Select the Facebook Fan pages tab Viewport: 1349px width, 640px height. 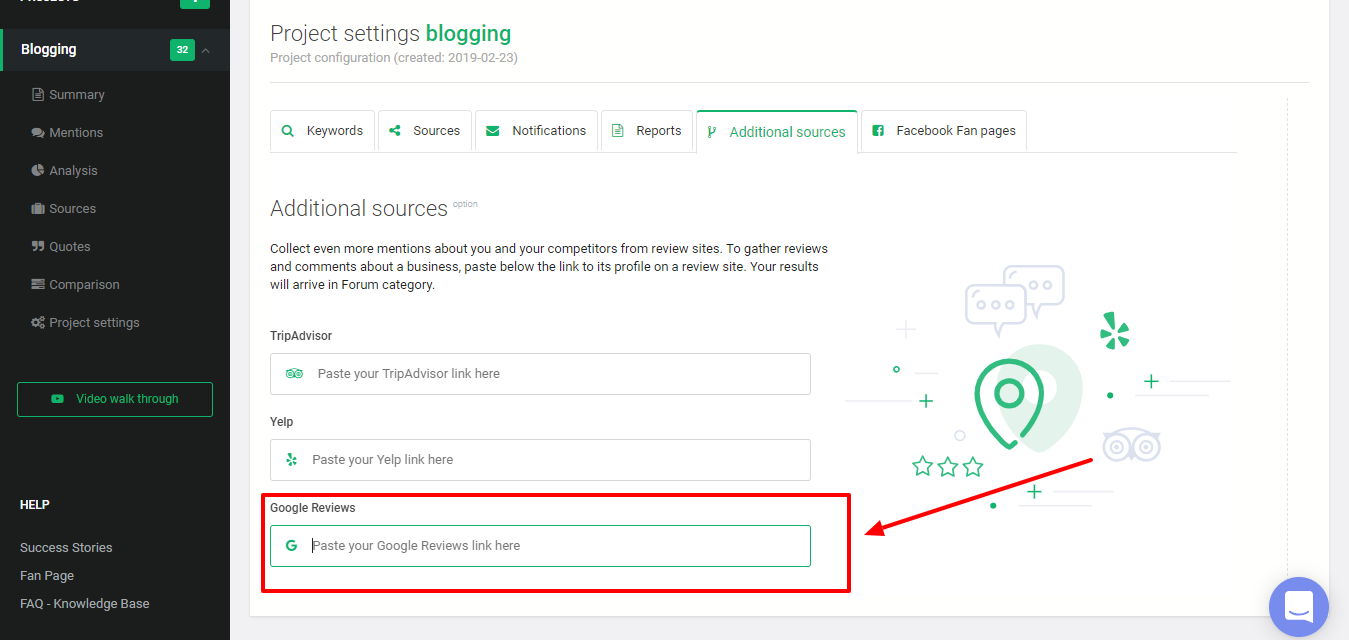pos(943,131)
